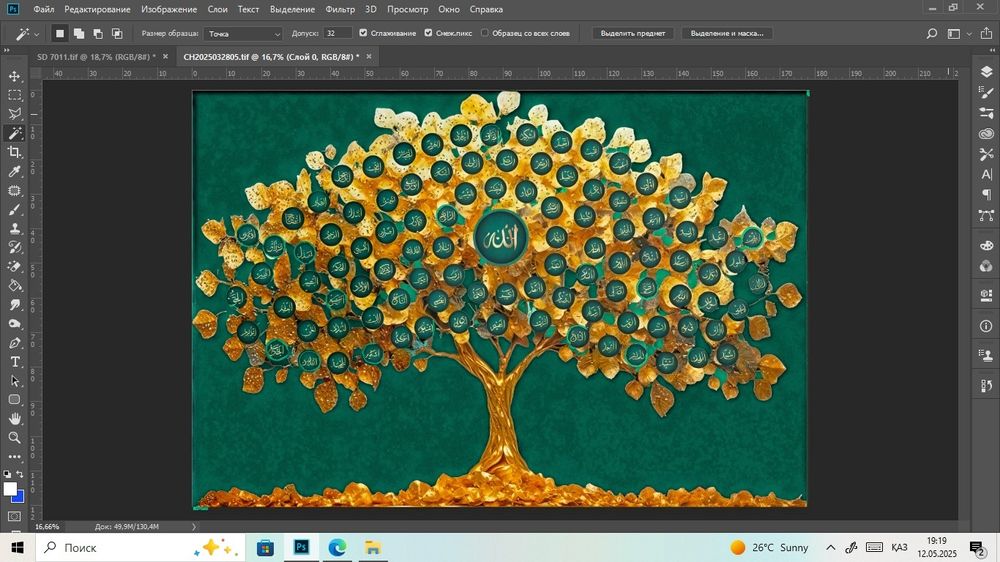Open the Adjustments/Properties sliders panel icon
Screen dimensions: 1000x562
tap(986, 113)
